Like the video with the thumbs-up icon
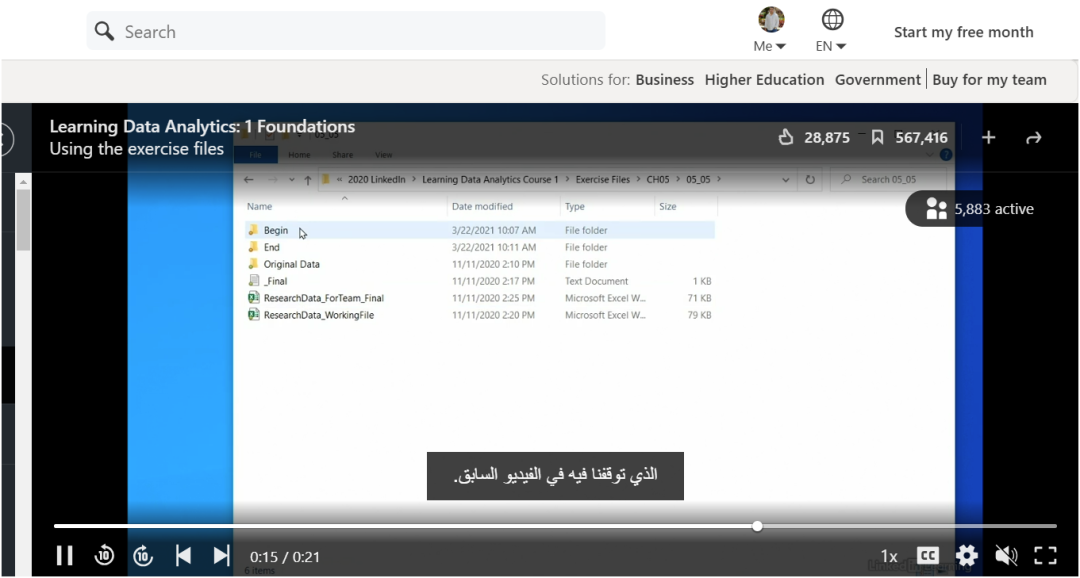 pyautogui.click(x=786, y=138)
